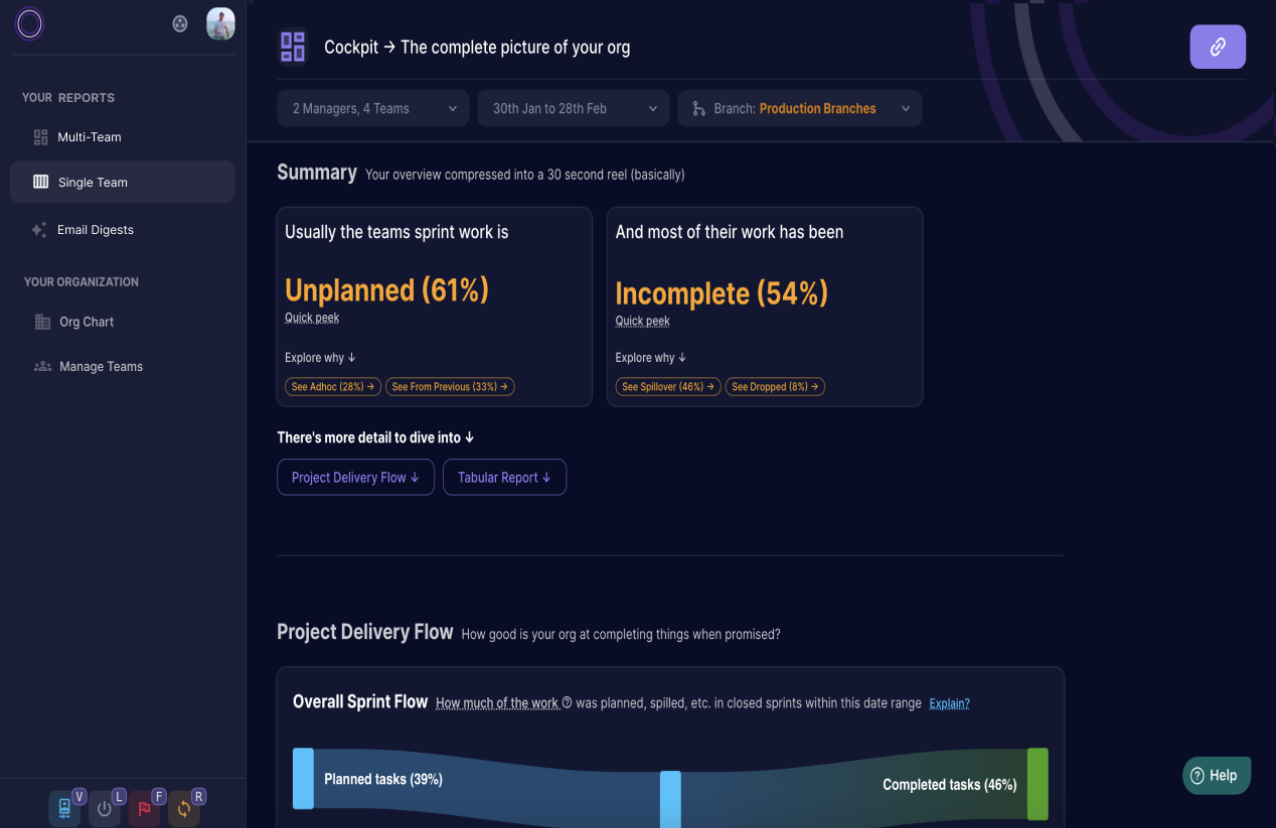This screenshot has height=828, width=1276.
Task: Go to Email Digests
Action: pyautogui.click(x=95, y=230)
